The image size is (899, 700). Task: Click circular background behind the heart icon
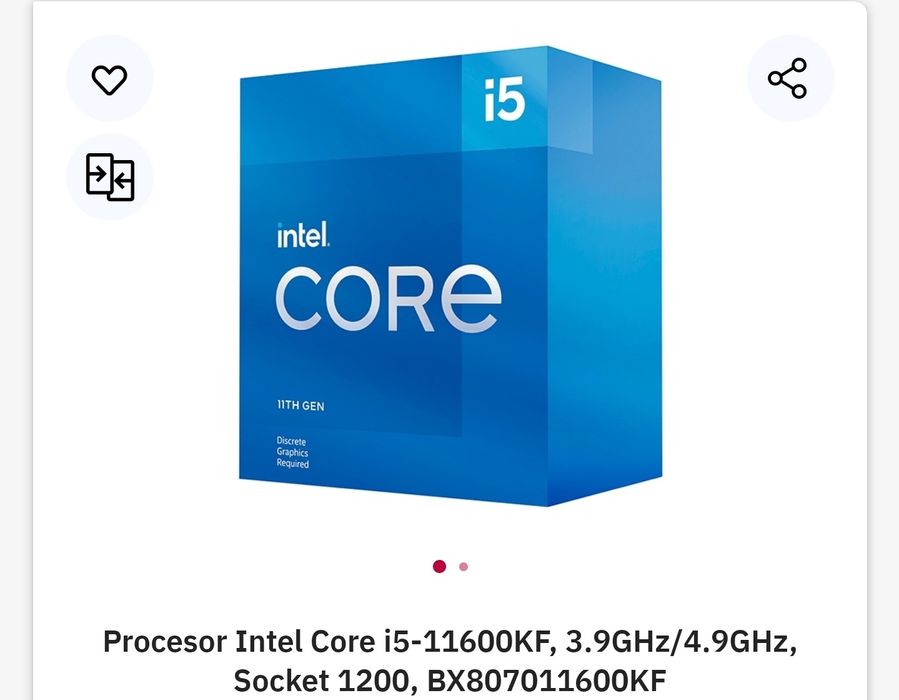coord(110,78)
